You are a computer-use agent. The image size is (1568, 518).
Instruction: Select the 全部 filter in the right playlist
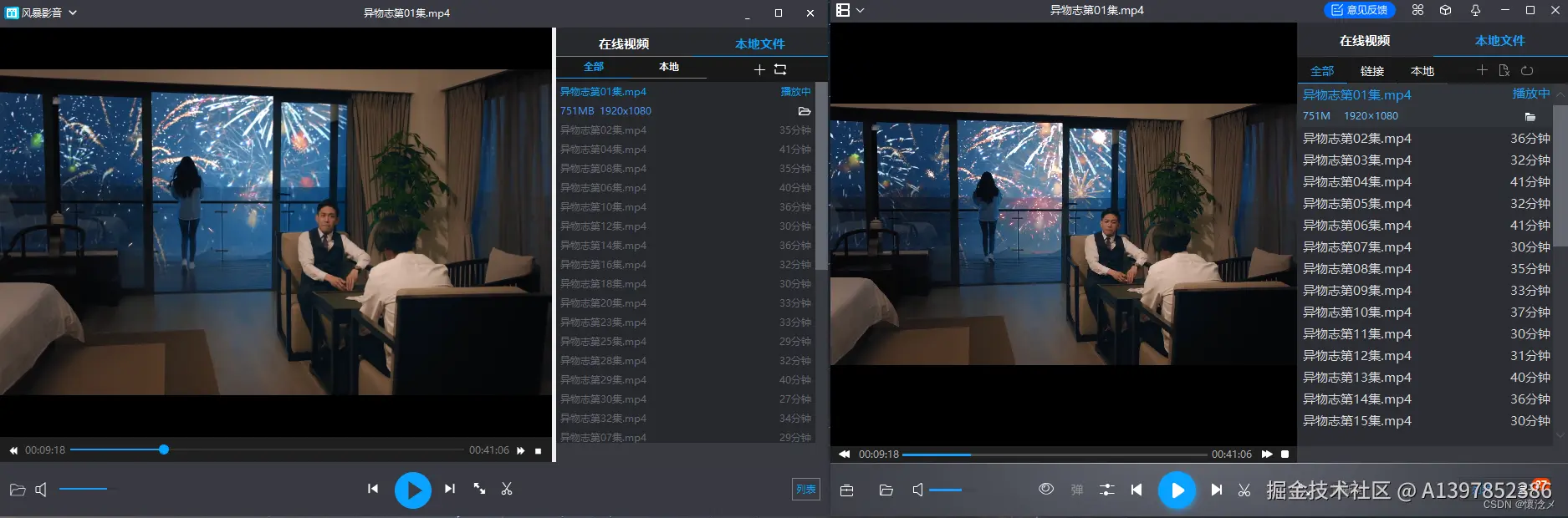(x=1322, y=71)
